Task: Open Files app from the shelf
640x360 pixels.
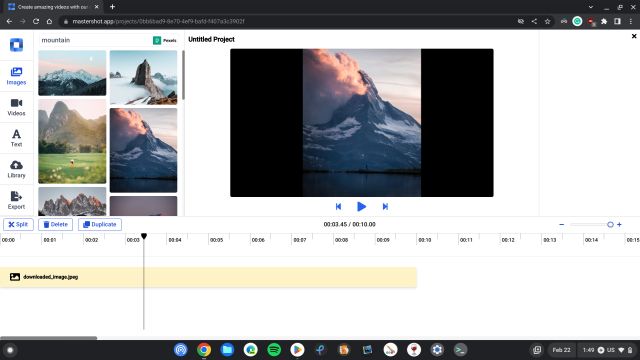Action: [227, 350]
